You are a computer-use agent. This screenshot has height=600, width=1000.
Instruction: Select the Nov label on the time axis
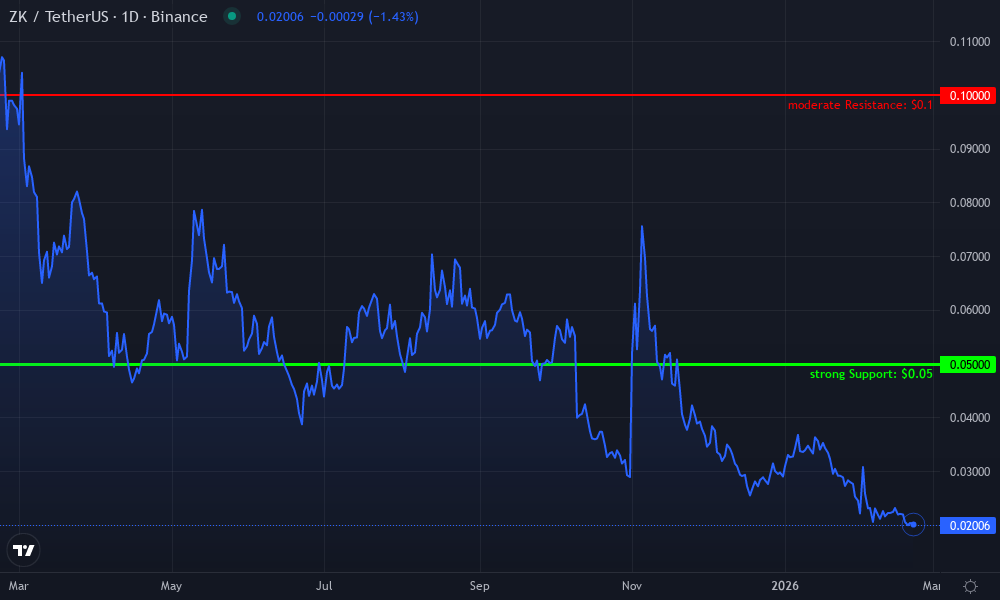click(x=630, y=586)
